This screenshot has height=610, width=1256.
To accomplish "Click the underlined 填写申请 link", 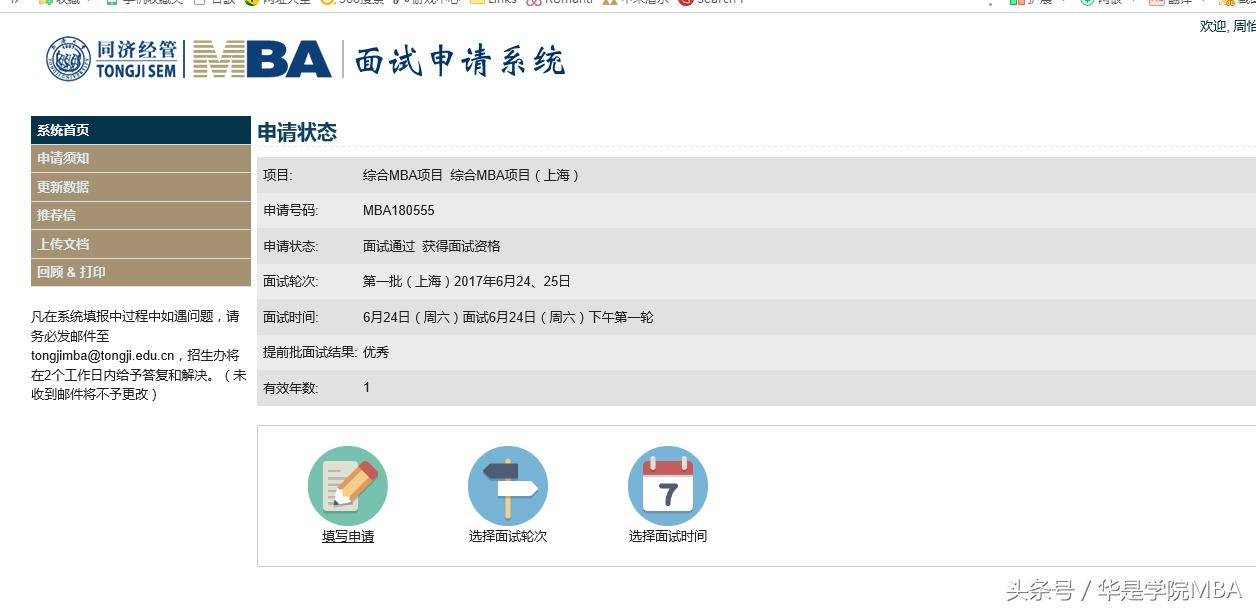I will pos(348,536).
